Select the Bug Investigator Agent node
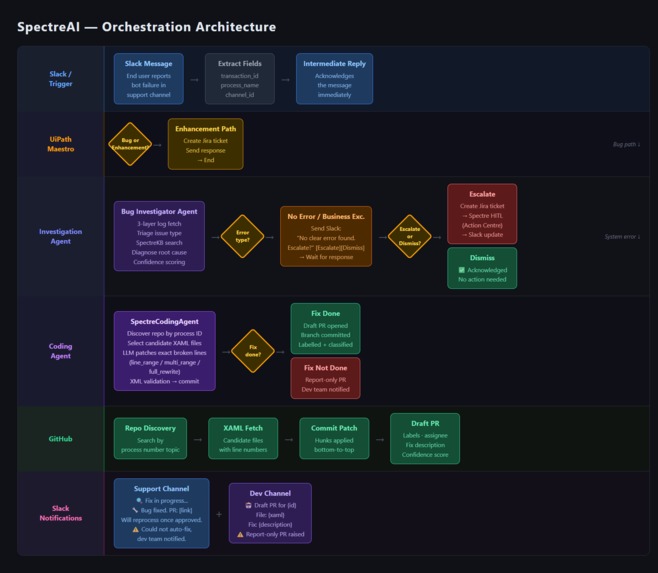 159,236
